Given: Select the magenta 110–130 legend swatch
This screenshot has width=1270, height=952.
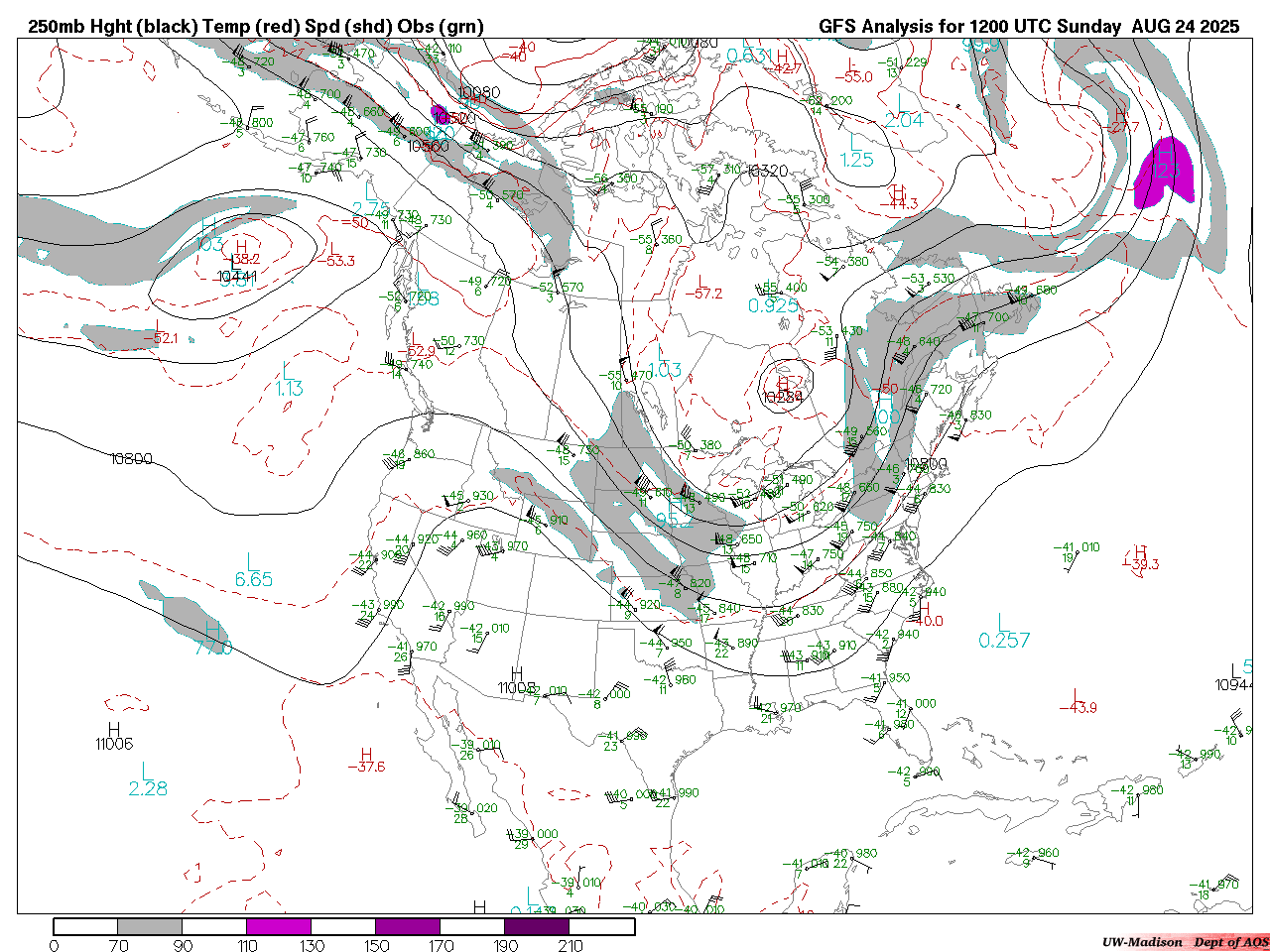Looking at the screenshot, I should click(279, 926).
